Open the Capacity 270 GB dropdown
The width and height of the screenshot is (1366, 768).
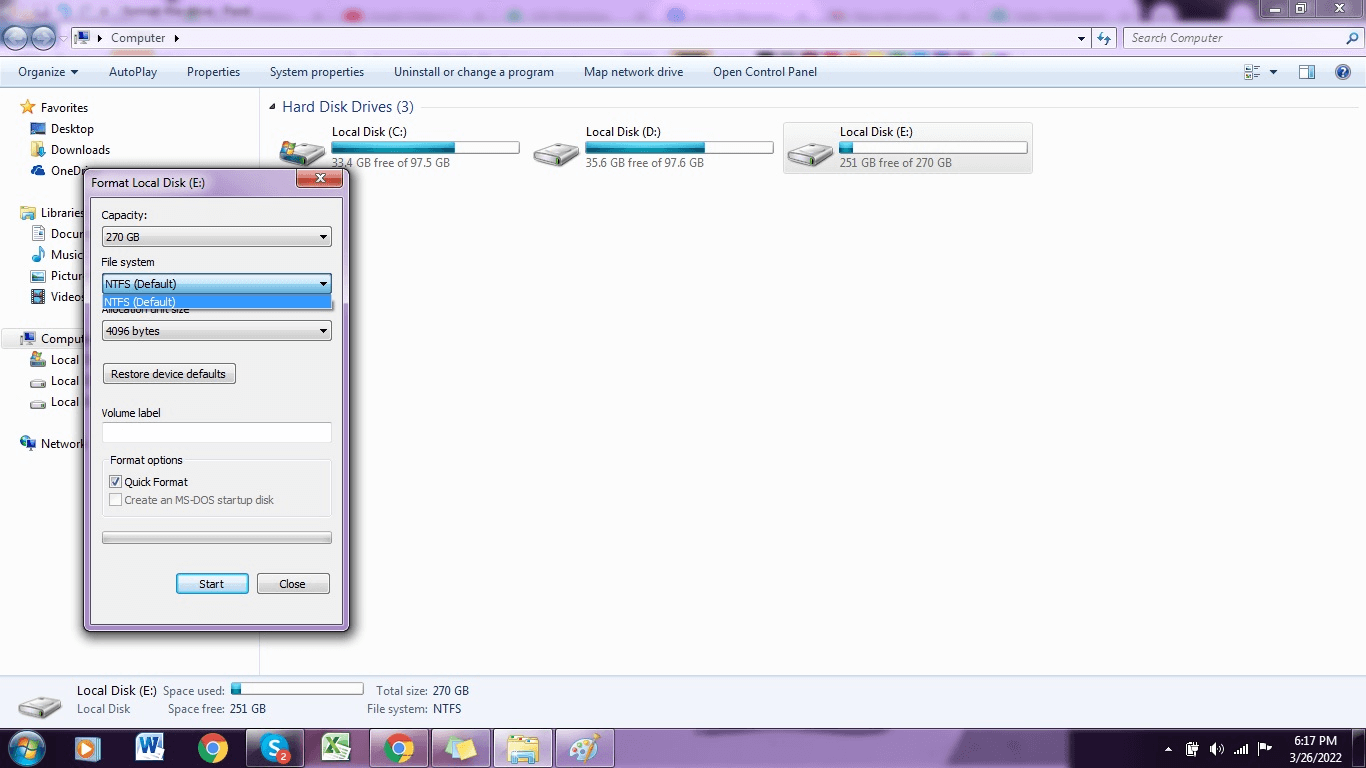coord(217,237)
